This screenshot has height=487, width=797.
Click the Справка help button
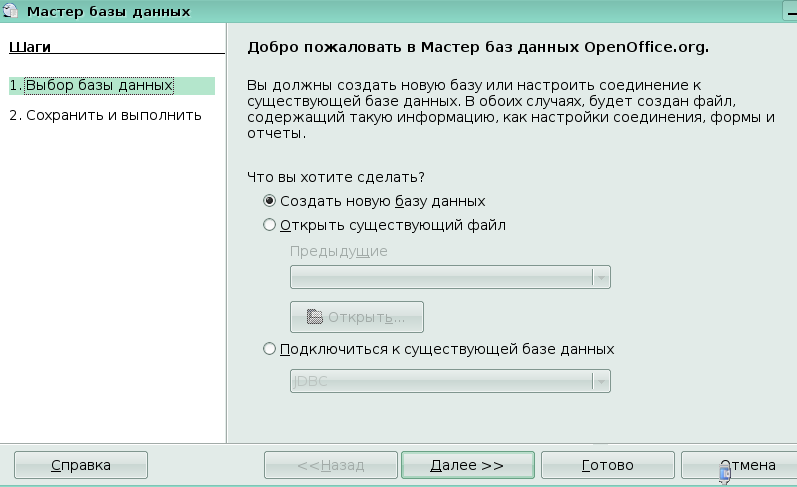pos(81,465)
